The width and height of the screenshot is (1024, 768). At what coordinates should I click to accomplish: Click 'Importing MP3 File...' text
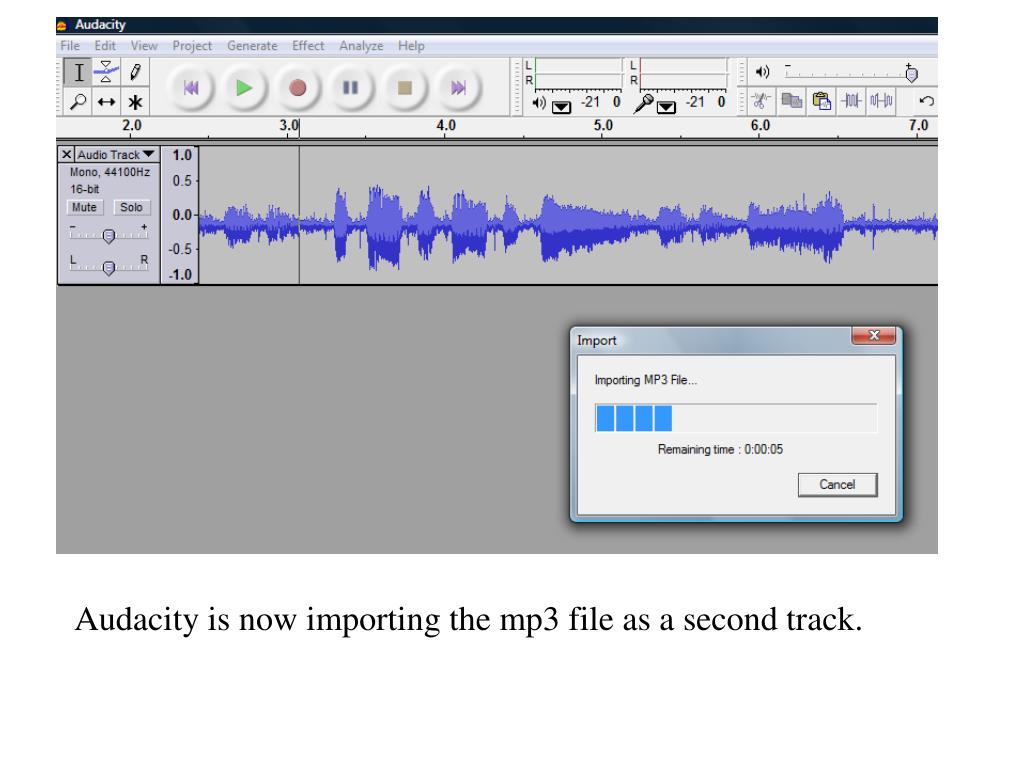pos(646,380)
